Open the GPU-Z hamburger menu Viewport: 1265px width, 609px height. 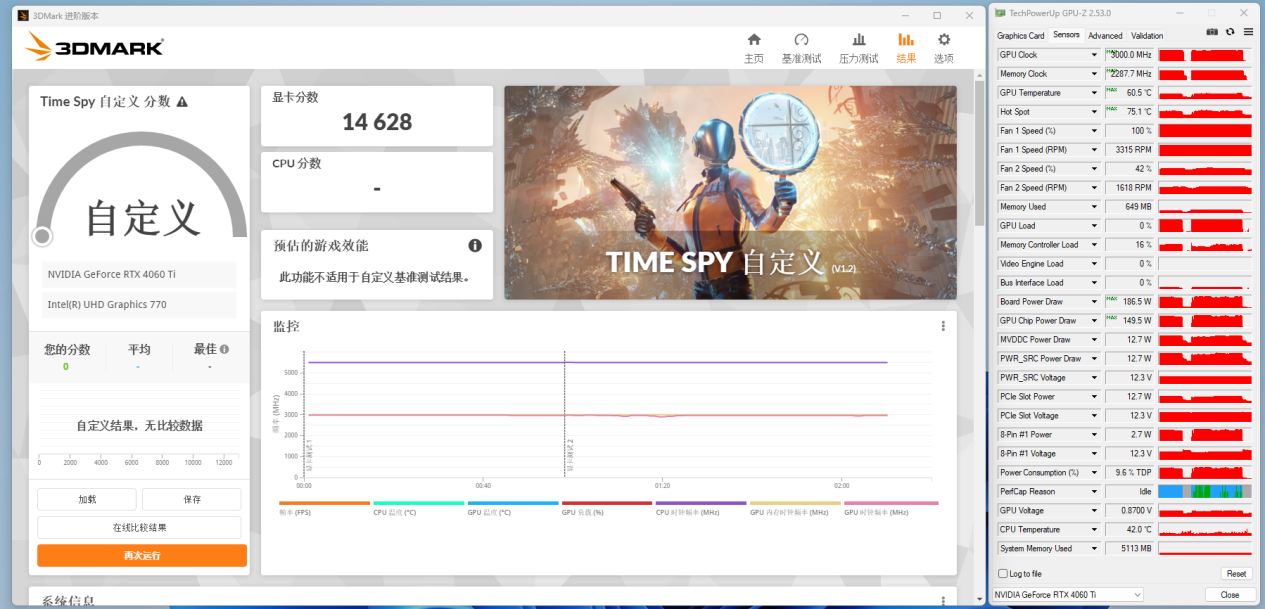(1248, 32)
